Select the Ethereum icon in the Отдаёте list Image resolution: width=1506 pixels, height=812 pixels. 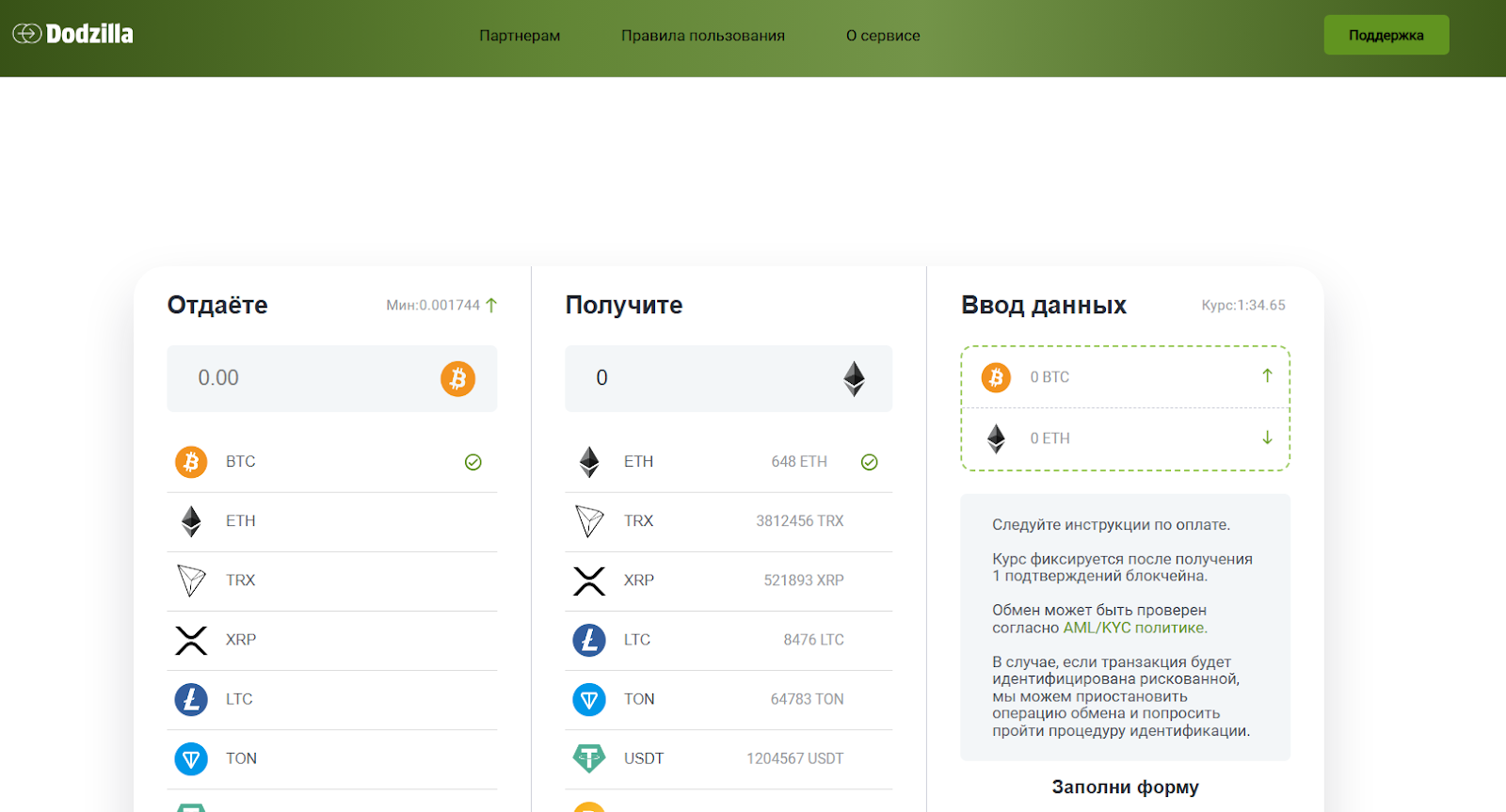[x=191, y=521]
